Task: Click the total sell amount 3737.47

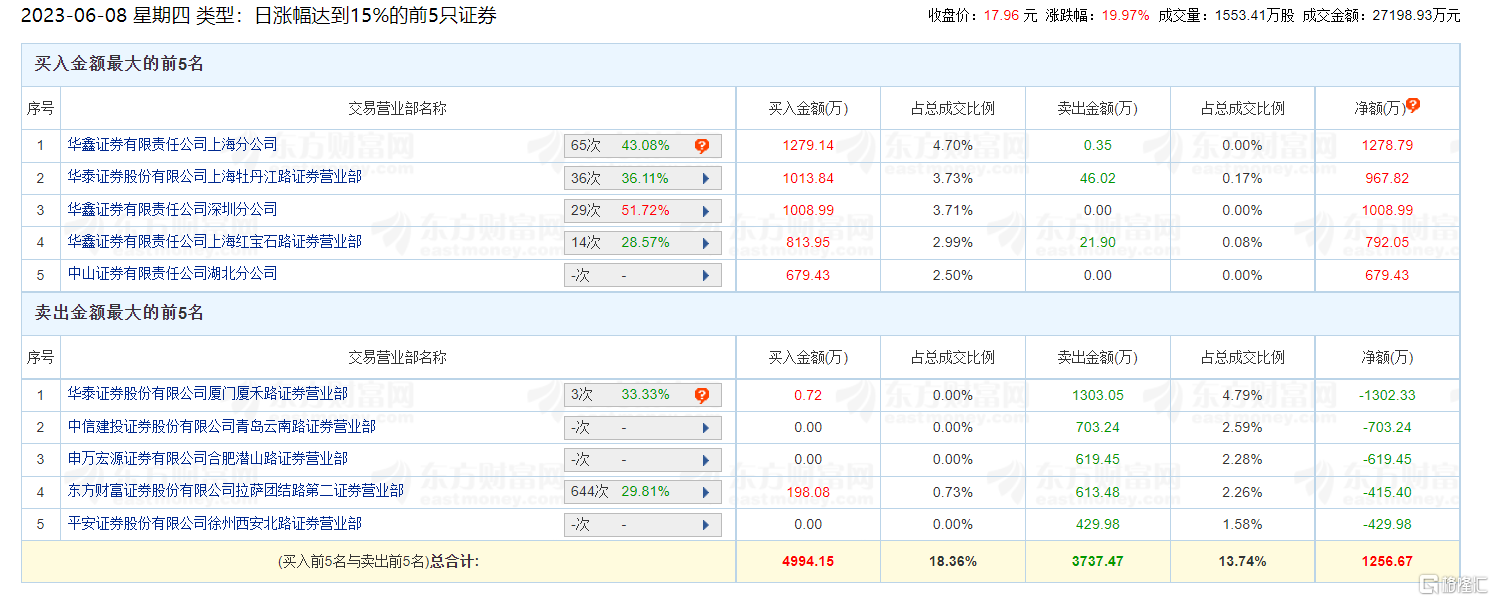Action: (x=1097, y=561)
